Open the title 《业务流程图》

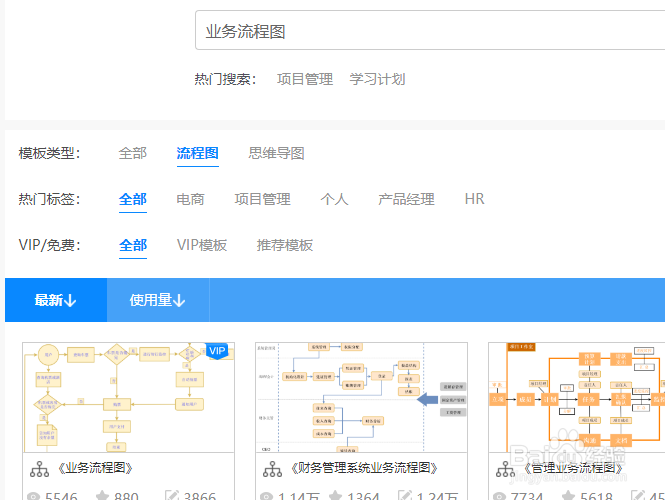[x=95, y=468]
